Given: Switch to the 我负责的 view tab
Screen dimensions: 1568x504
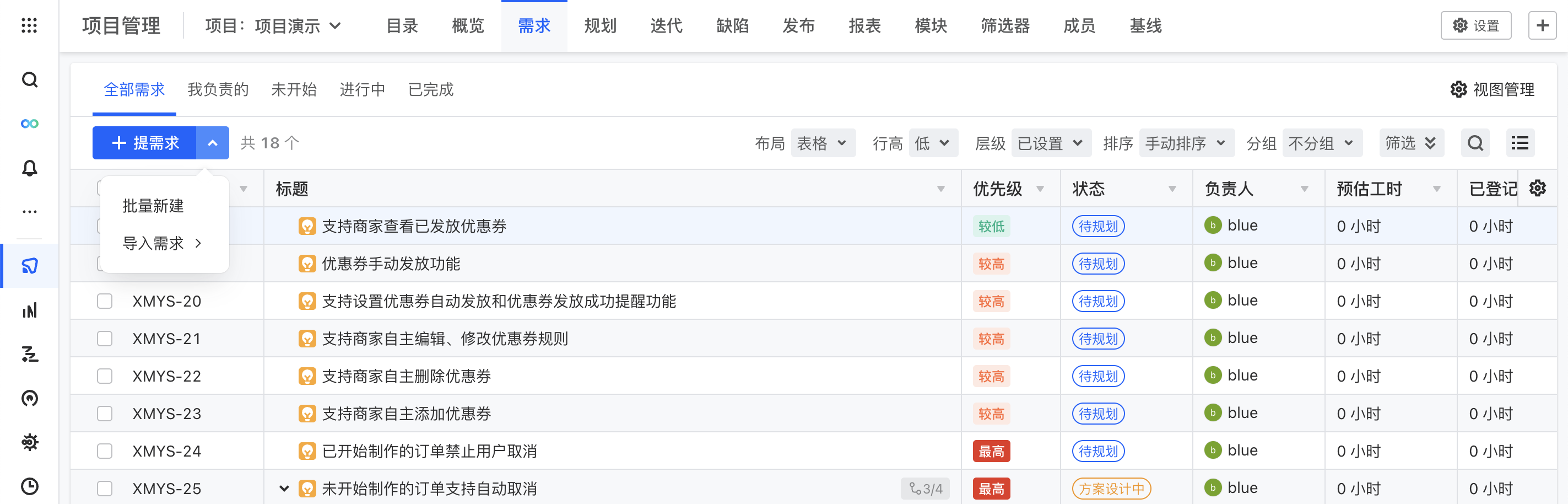Looking at the screenshot, I should point(218,89).
